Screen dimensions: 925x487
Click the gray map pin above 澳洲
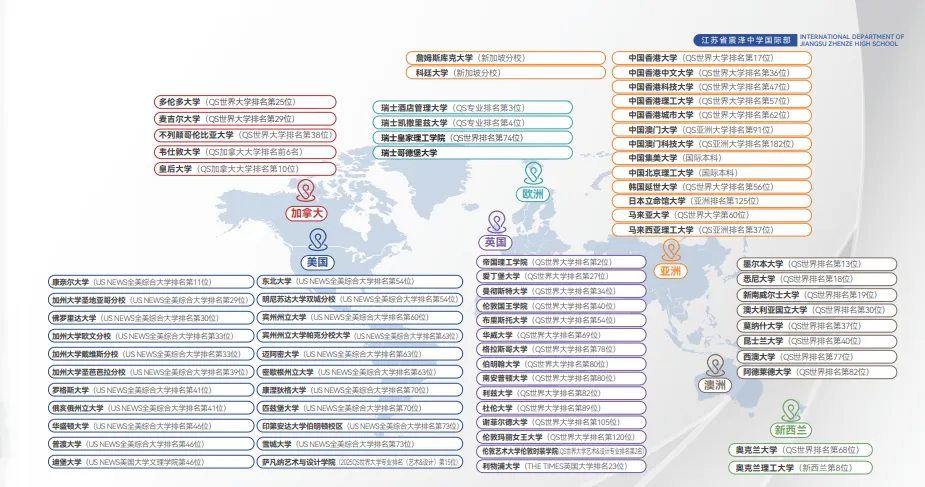pos(716,366)
